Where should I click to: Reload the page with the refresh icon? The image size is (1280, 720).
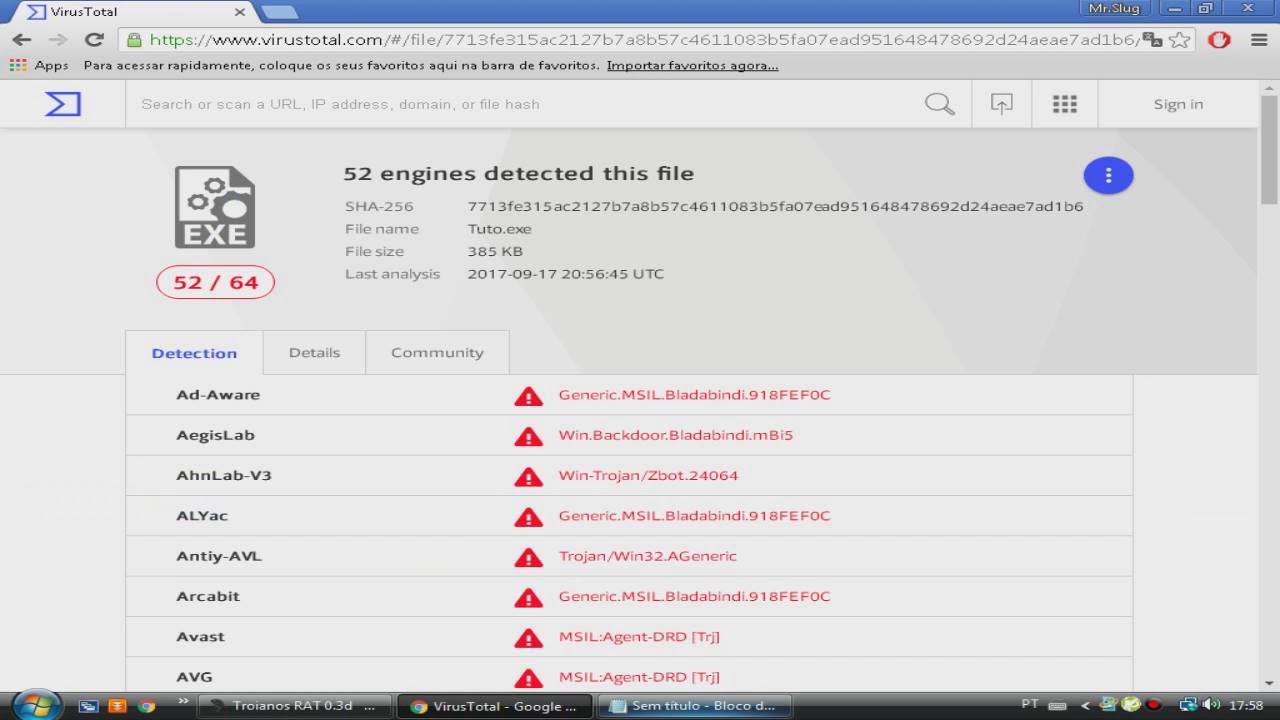[94, 40]
